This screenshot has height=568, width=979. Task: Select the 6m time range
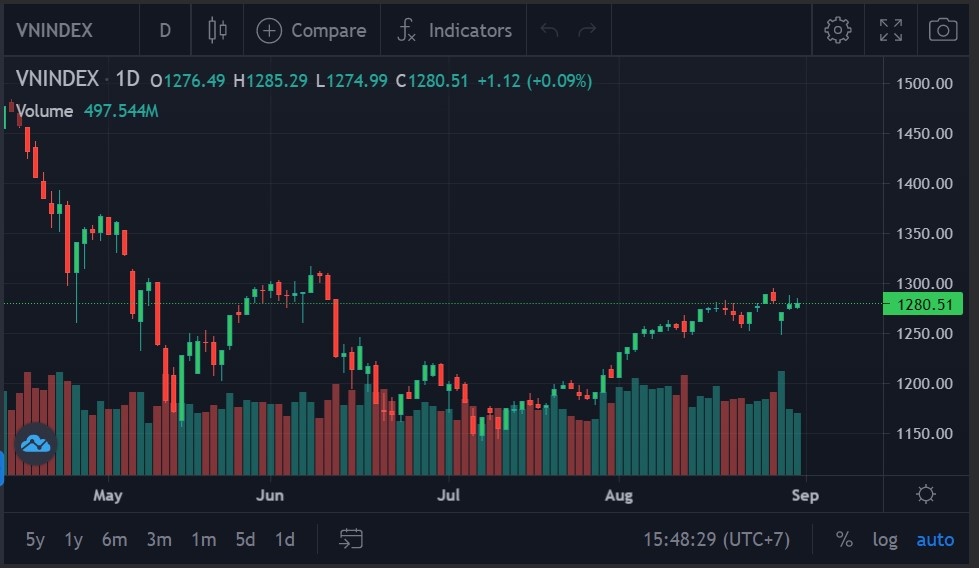[114, 539]
